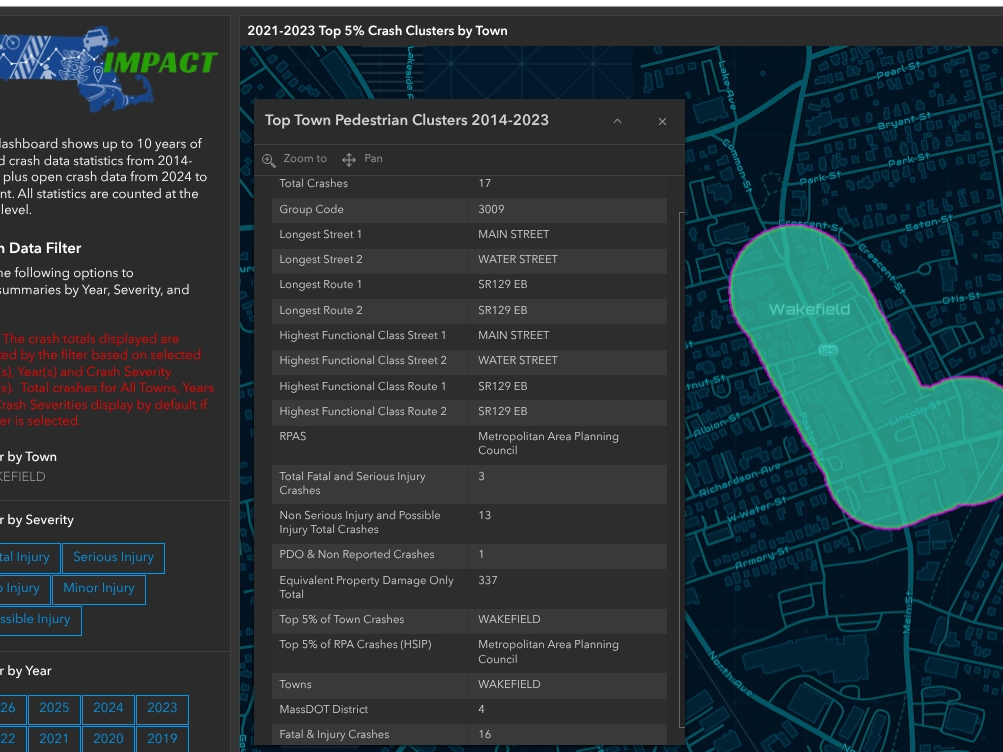This screenshot has width=1003, height=752.
Task: Toggle the Minor Injury severity filter
Action: (99, 589)
